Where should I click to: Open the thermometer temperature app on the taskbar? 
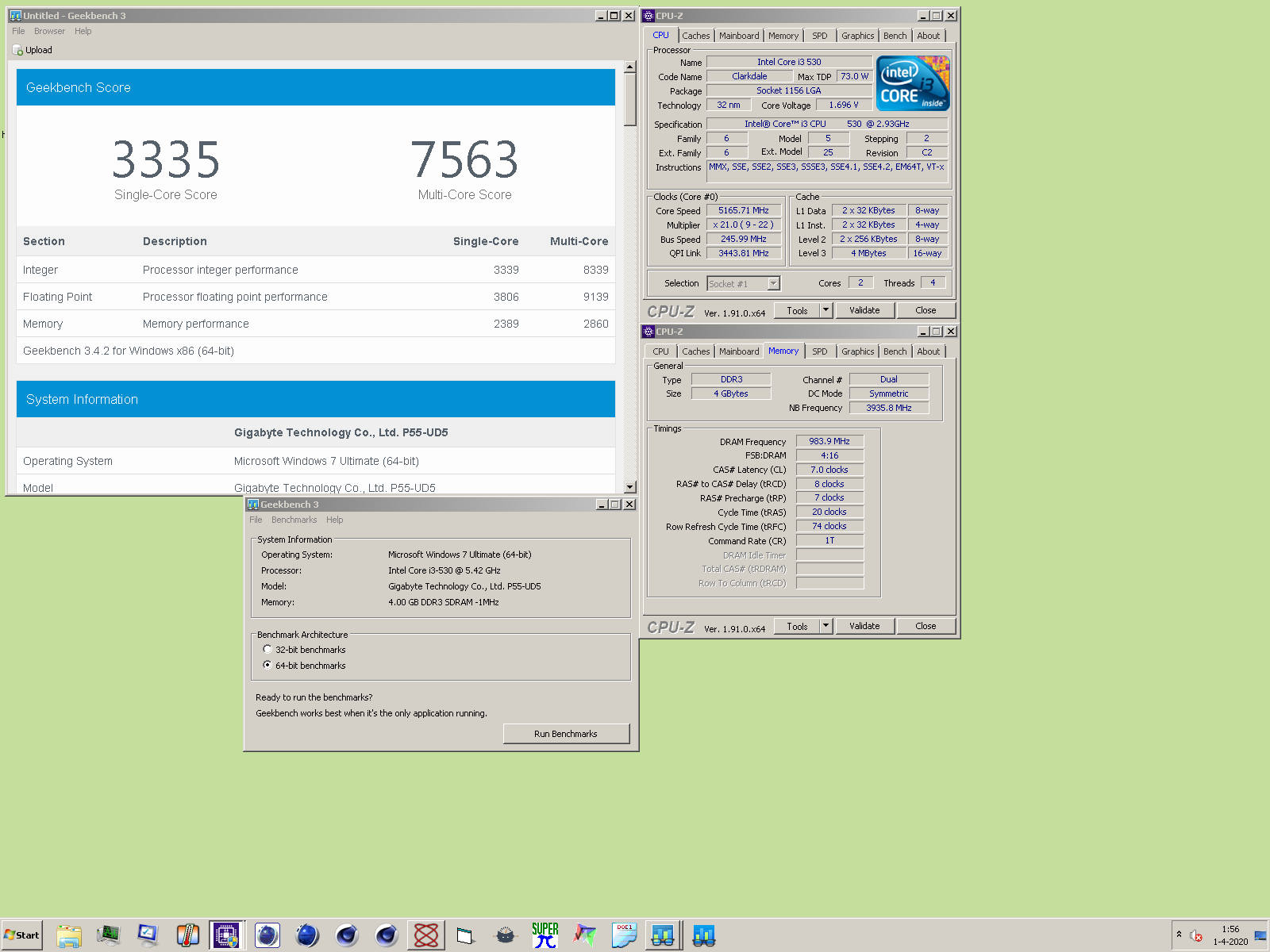pos(188,935)
